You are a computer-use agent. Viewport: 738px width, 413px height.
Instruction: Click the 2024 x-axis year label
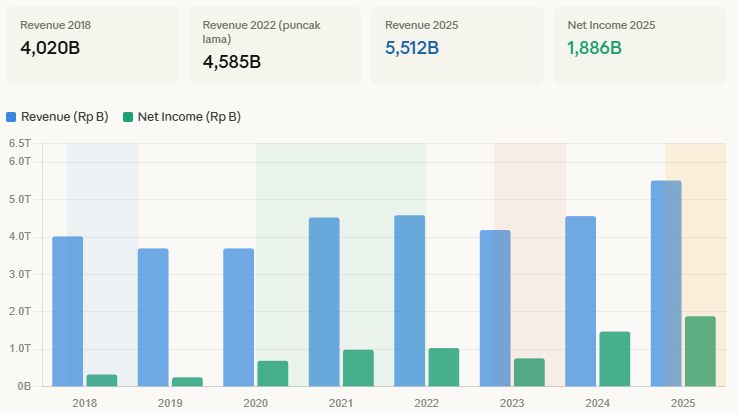(597, 402)
